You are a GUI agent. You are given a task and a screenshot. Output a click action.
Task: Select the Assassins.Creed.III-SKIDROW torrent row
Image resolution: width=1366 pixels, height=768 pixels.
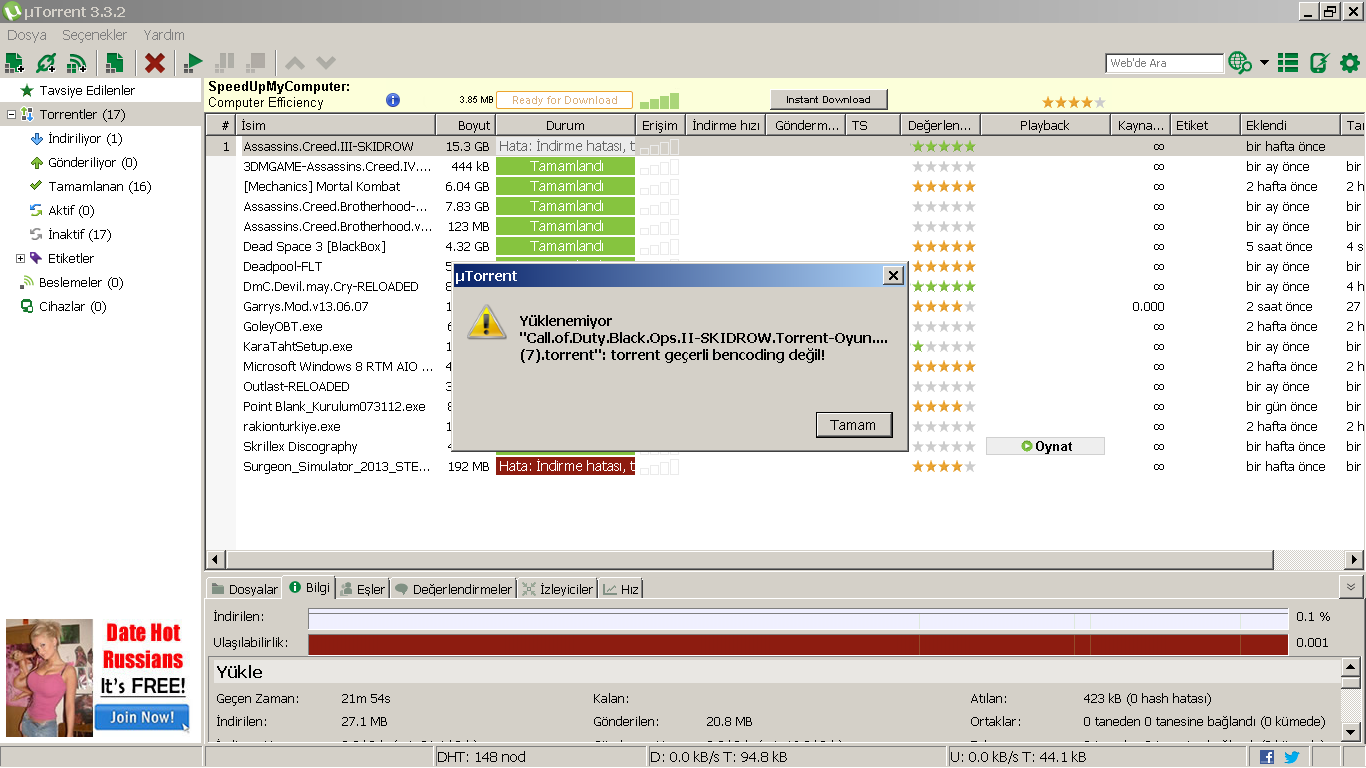785,147
